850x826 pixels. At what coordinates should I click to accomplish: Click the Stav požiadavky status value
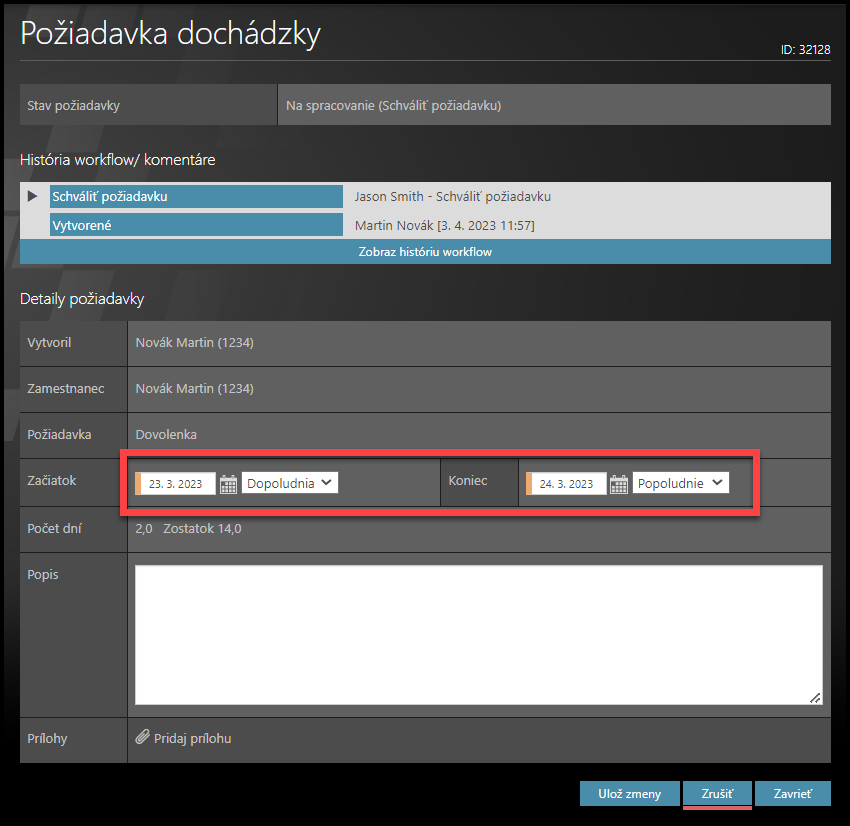click(393, 105)
